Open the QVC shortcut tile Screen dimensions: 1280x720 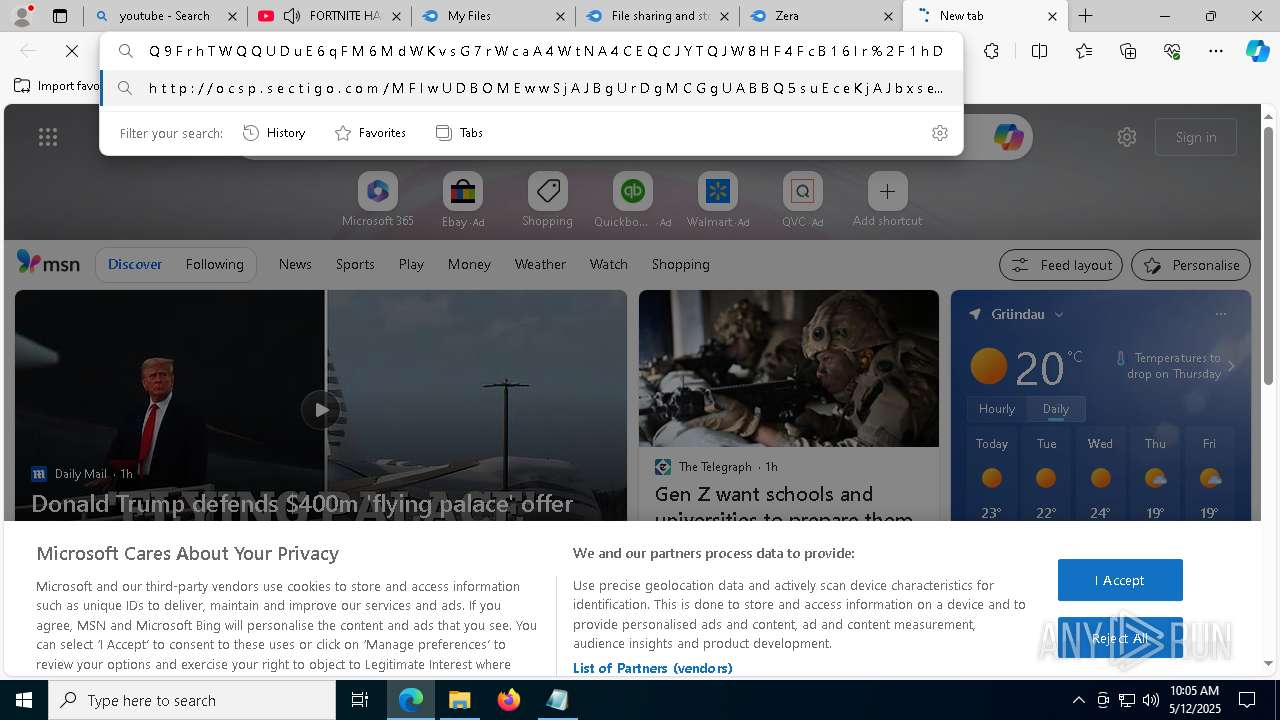pyautogui.click(x=802, y=201)
